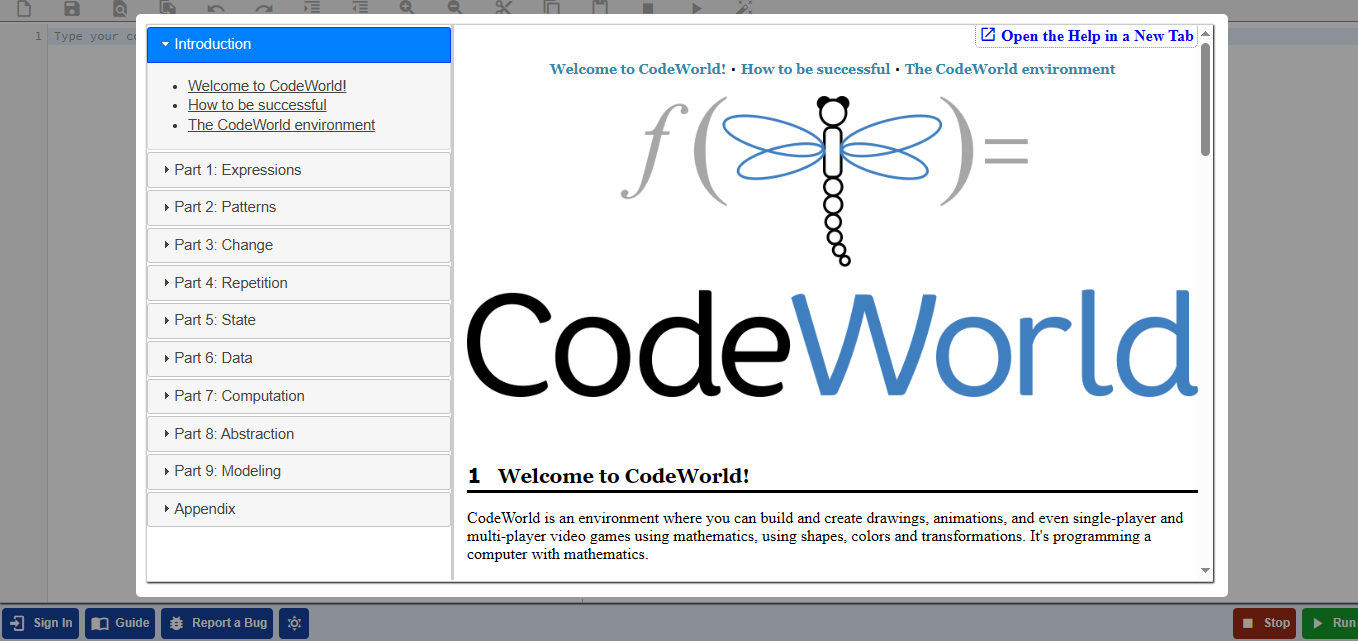Expand Part 8: Abstraction
Image resolution: width=1358 pixels, height=641 pixels.
(x=299, y=434)
